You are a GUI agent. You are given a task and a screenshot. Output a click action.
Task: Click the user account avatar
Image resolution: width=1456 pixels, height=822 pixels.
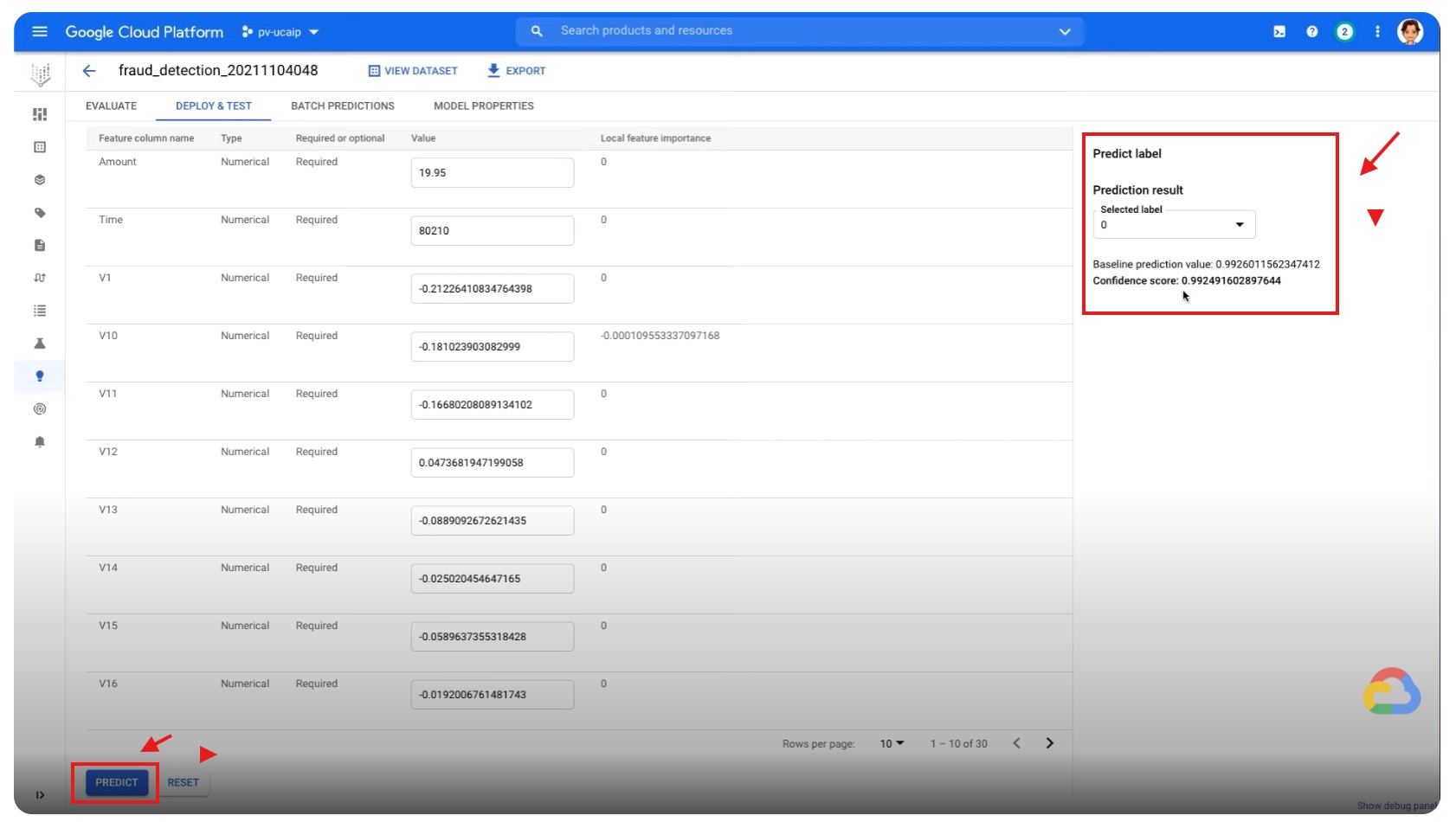[1409, 32]
